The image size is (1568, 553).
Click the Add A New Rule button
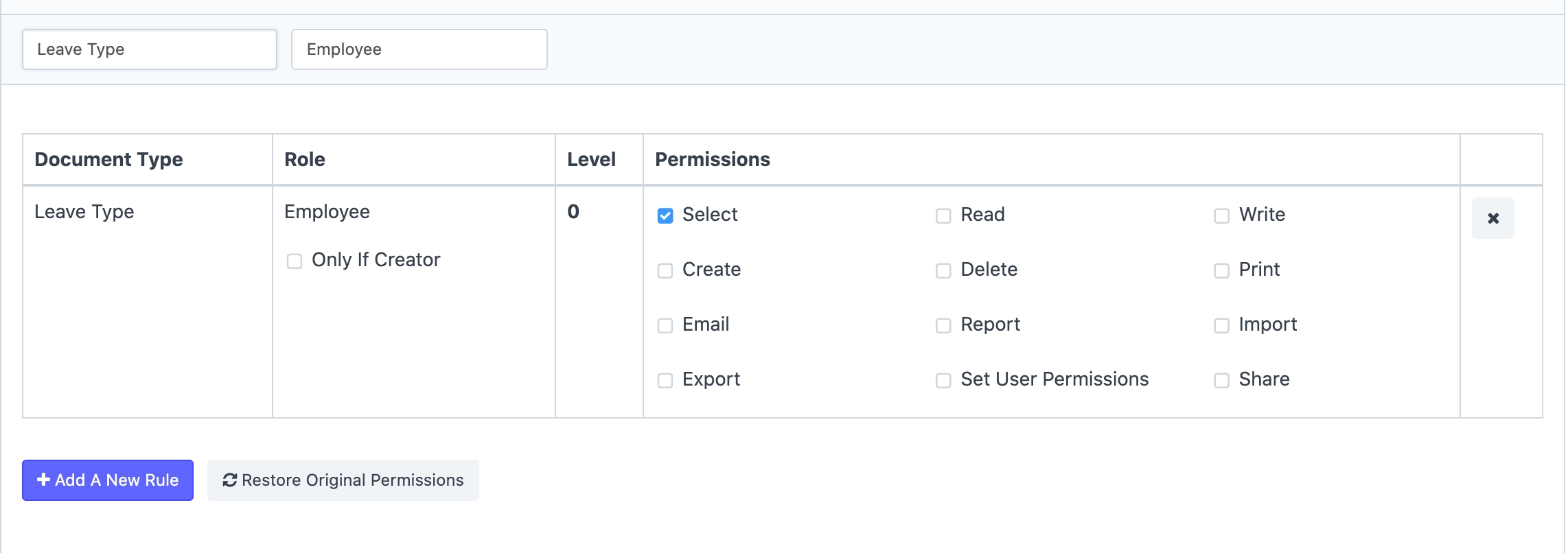coord(108,480)
